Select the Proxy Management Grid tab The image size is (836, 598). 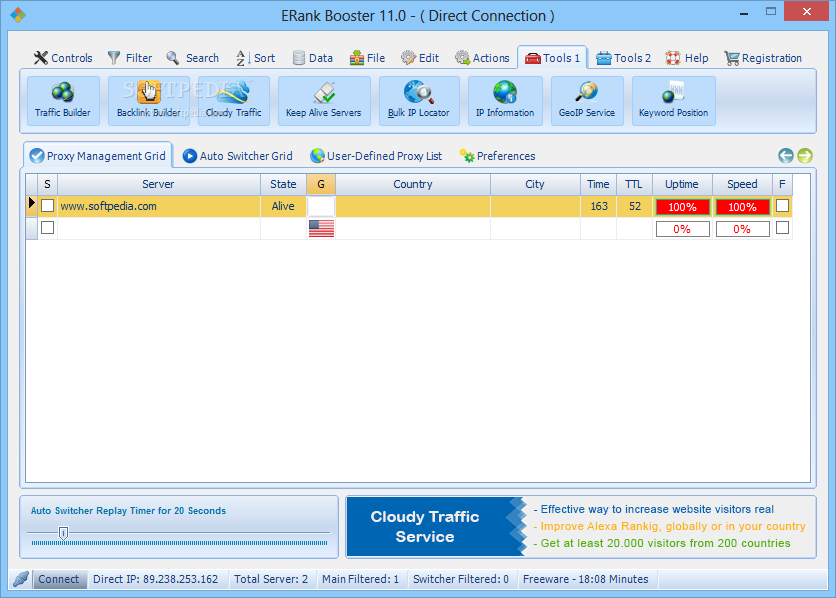pyautogui.click(x=98, y=156)
